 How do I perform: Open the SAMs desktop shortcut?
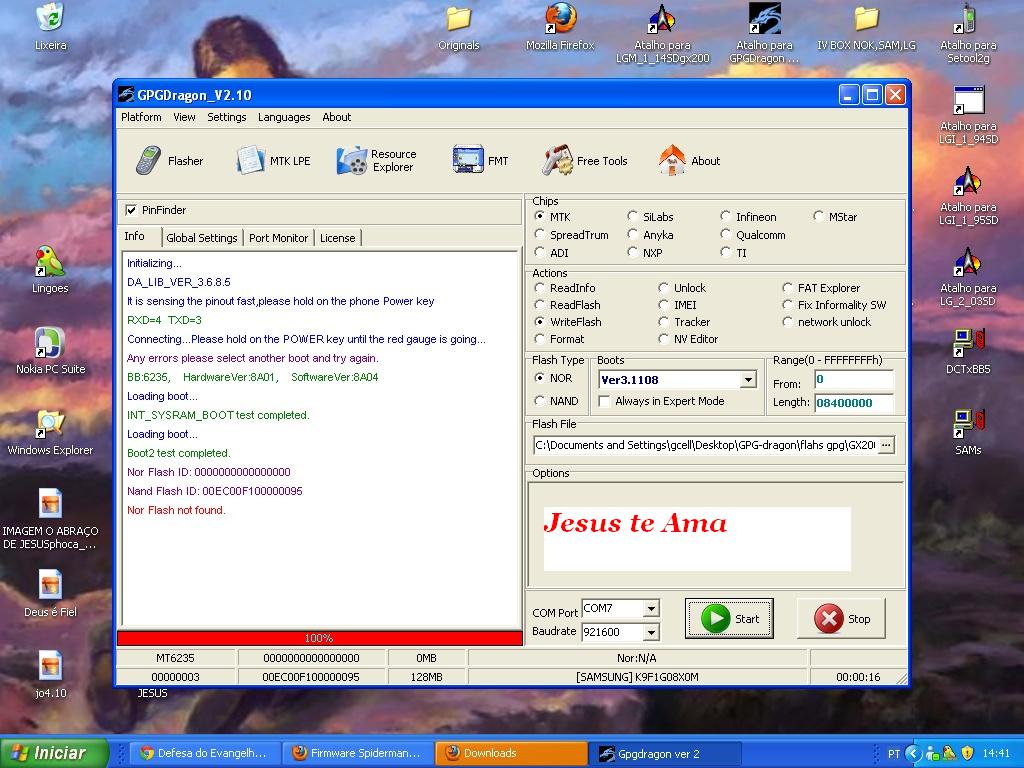coord(968,432)
